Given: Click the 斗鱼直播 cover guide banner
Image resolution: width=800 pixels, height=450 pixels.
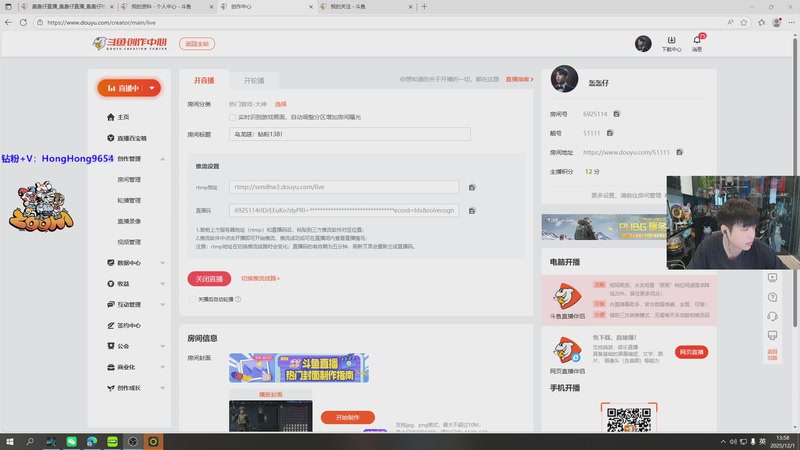Looking at the screenshot, I should 298,368.
